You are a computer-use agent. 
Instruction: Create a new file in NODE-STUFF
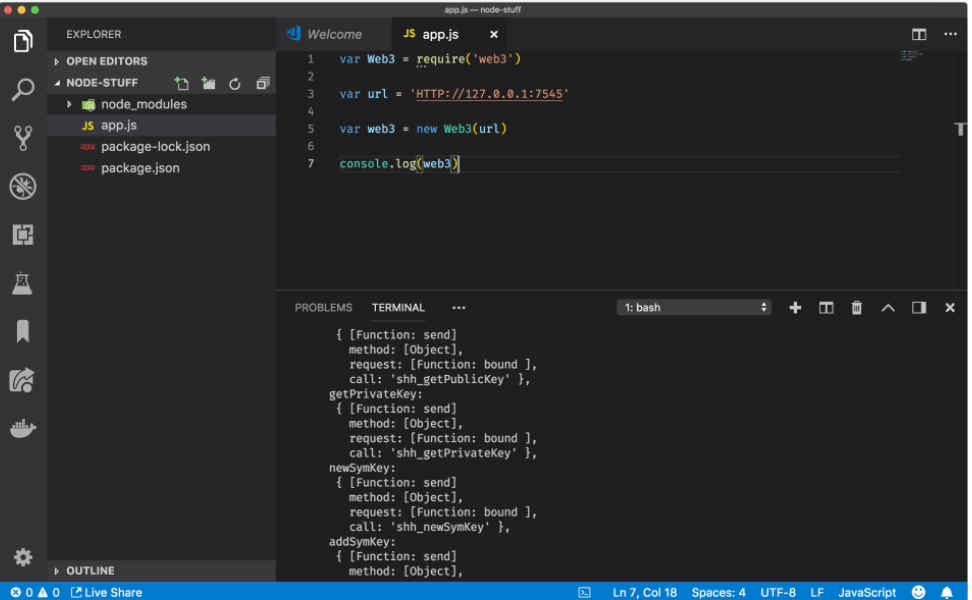(181, 83)
